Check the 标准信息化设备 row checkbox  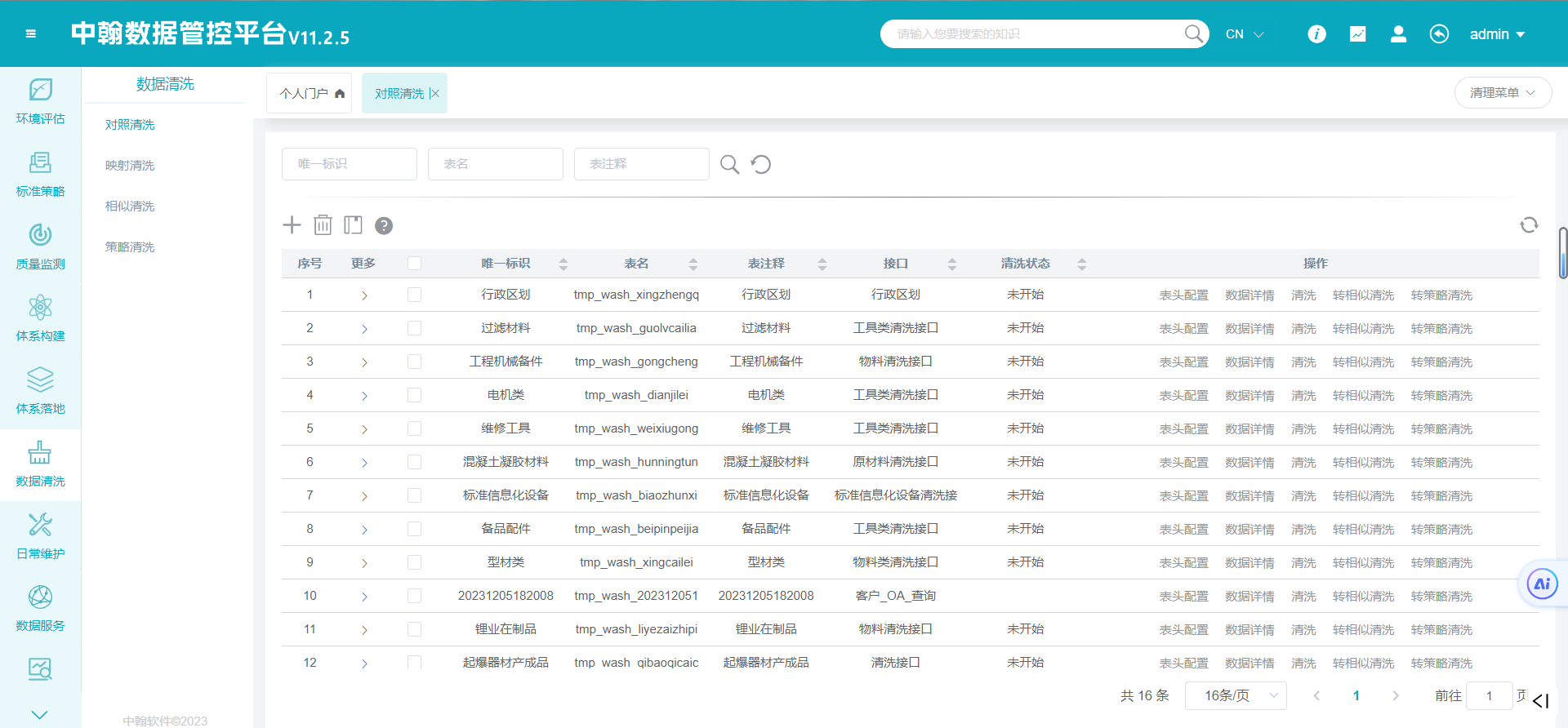coord(414,495)
